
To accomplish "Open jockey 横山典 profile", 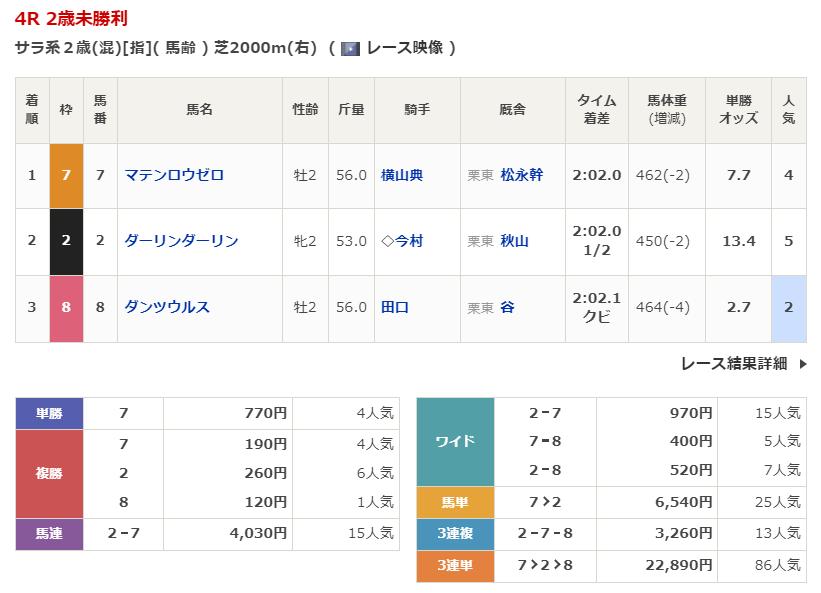I will coord(402,175).
